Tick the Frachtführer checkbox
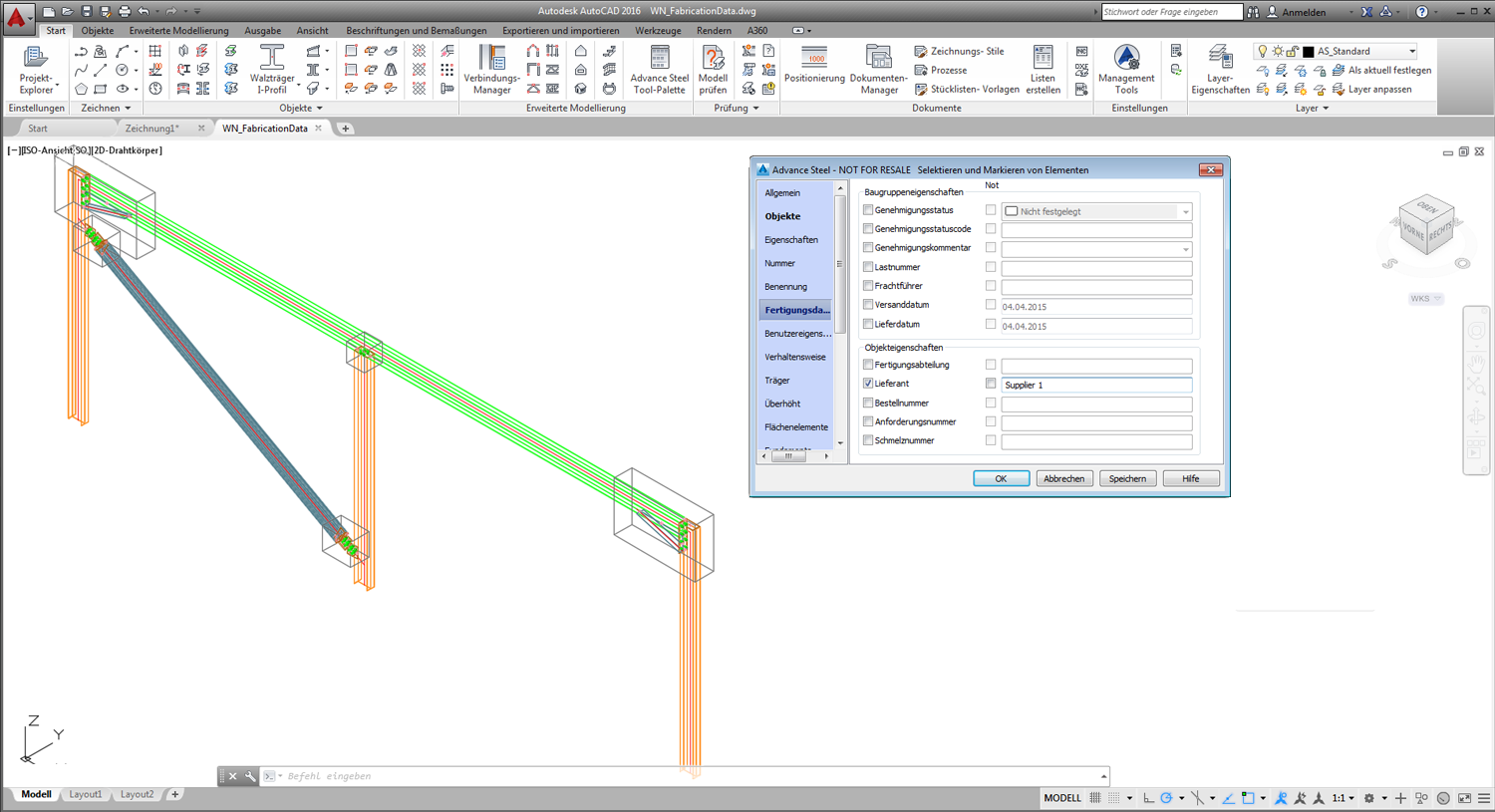The width and height of the screenshot is (1495, 812). pyautogui.click(x=868, y=286)
